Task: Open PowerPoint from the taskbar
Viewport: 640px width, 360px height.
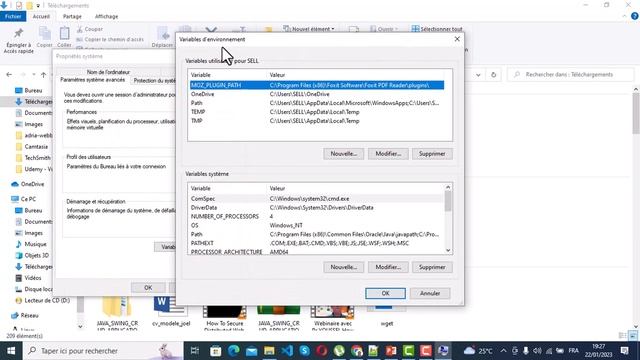Action: 391,351
